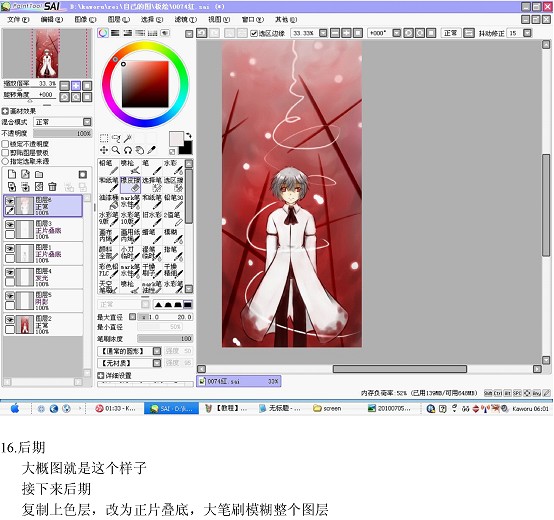The height and width of the screenshot is (520, 554).
Task: Merge layer down icon in layer panel
Action: tap(25, 187)
